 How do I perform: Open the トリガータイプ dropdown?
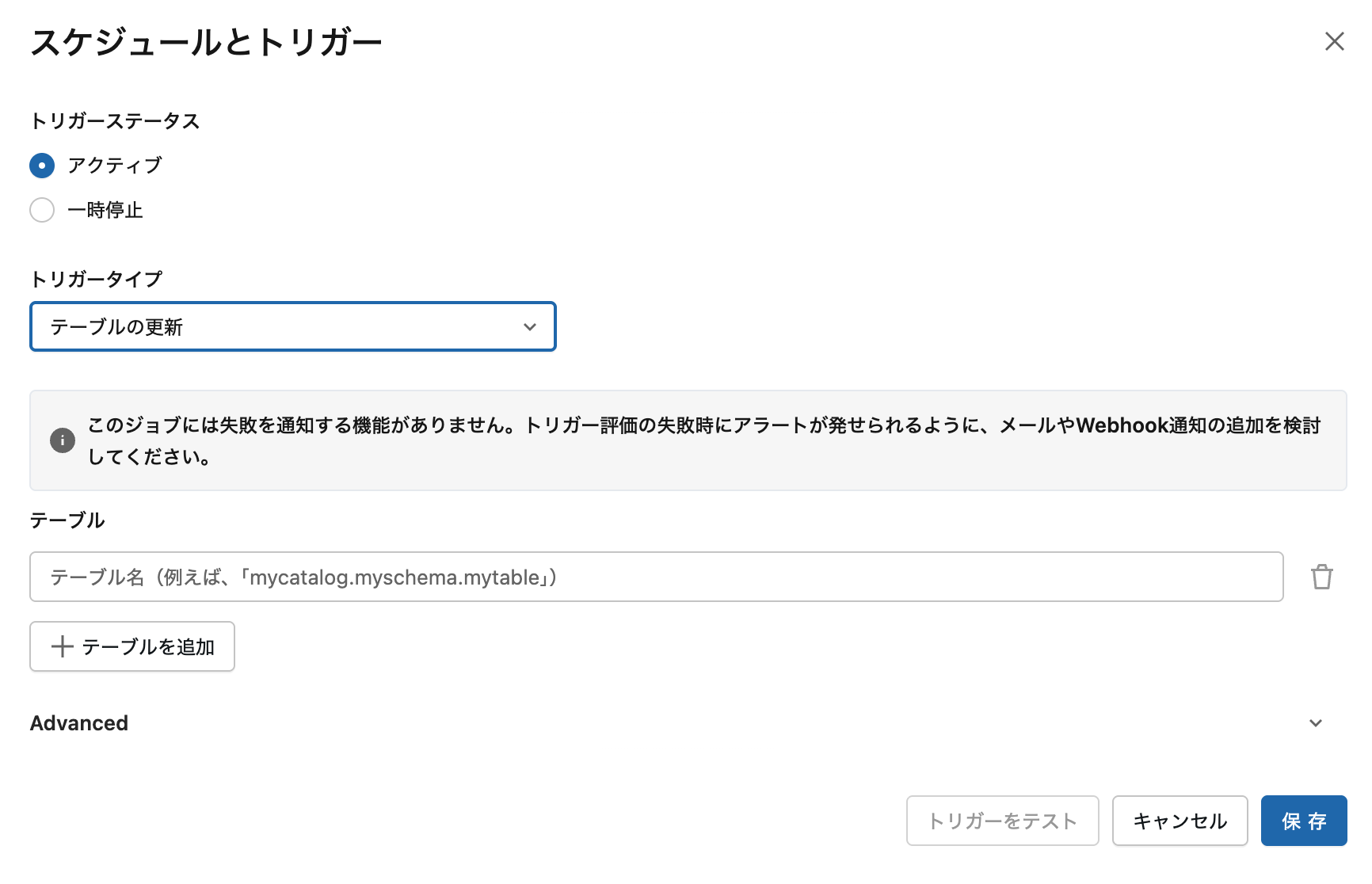coord(293,326)
